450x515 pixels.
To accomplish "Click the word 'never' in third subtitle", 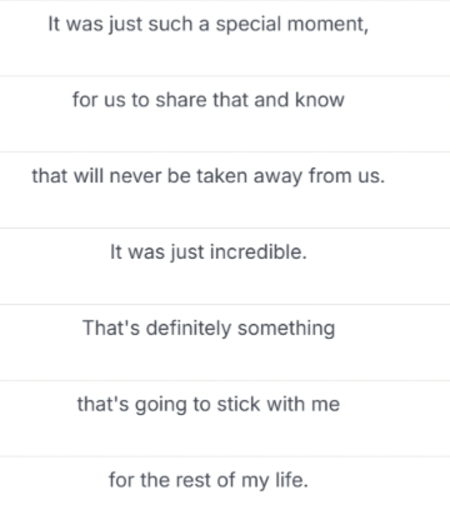I will coord(135,176).
